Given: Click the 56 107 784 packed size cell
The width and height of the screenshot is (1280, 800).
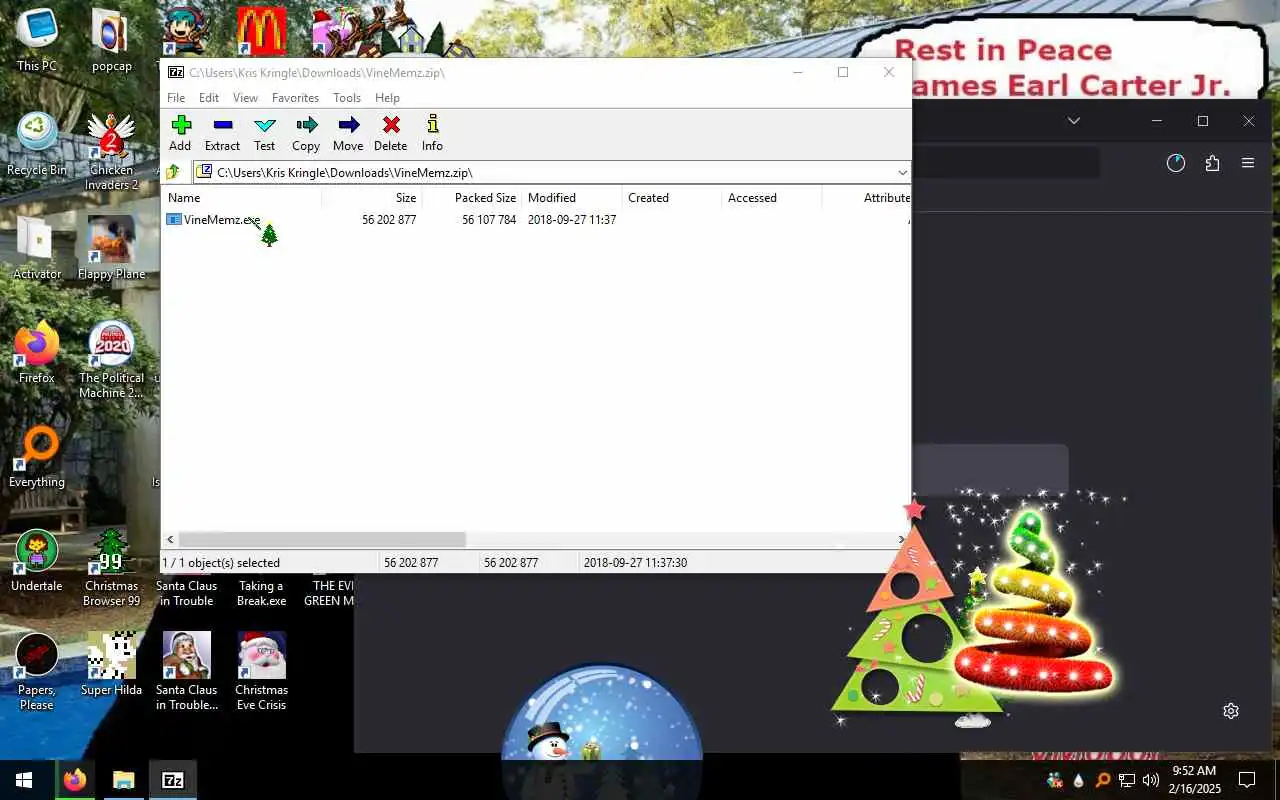Looking at the screenshot, I should coord(489,219).
